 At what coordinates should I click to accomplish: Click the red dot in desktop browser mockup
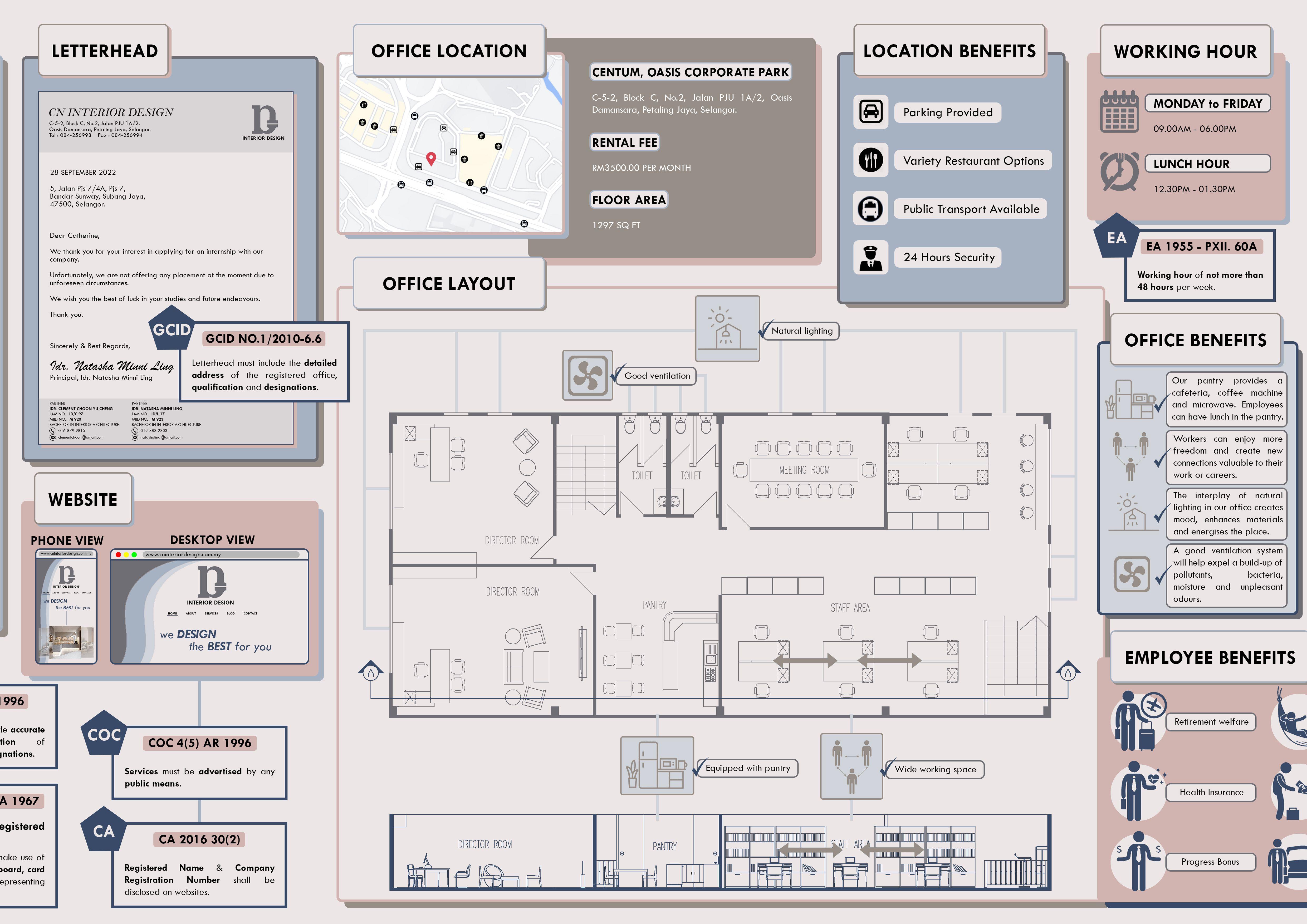tap(118, 554)
